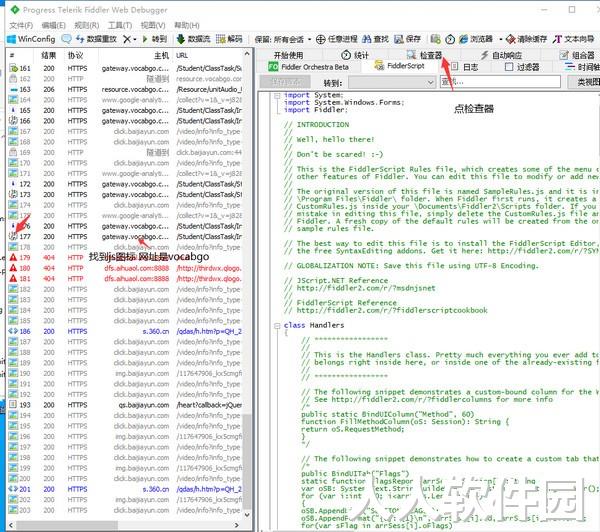Open the 文本向导 text wizard

point(573,39)
